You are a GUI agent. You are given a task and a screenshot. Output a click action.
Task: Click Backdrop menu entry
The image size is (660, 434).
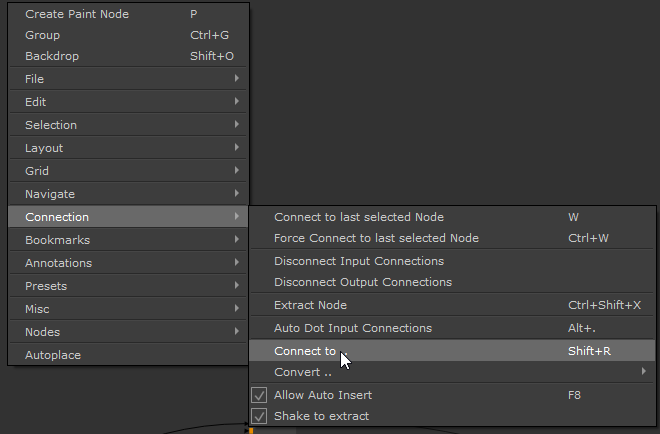click(x=52, y=56)
